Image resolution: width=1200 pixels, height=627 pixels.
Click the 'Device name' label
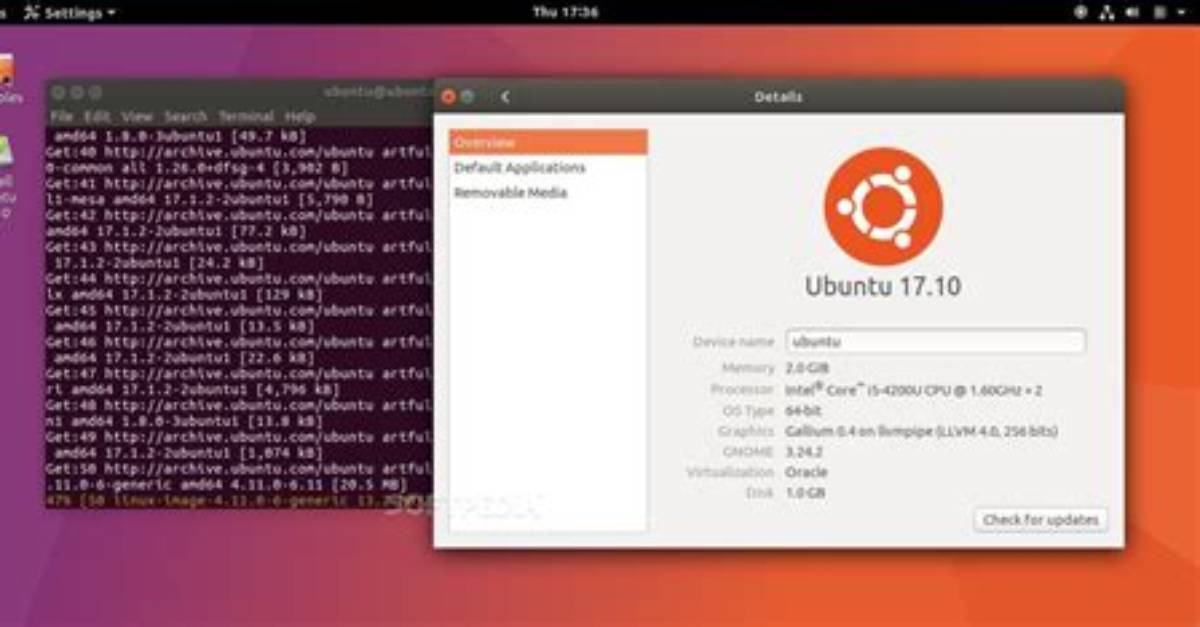point(734,341)
